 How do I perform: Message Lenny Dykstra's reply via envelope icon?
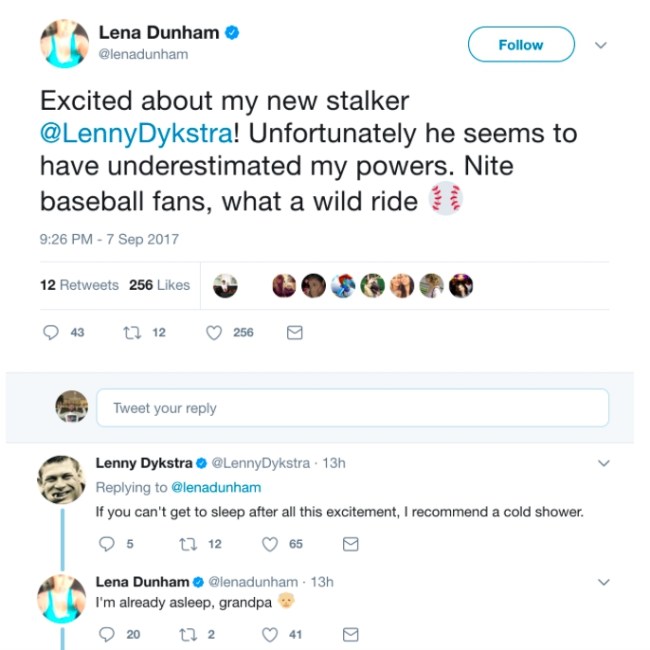pos(350,544)
